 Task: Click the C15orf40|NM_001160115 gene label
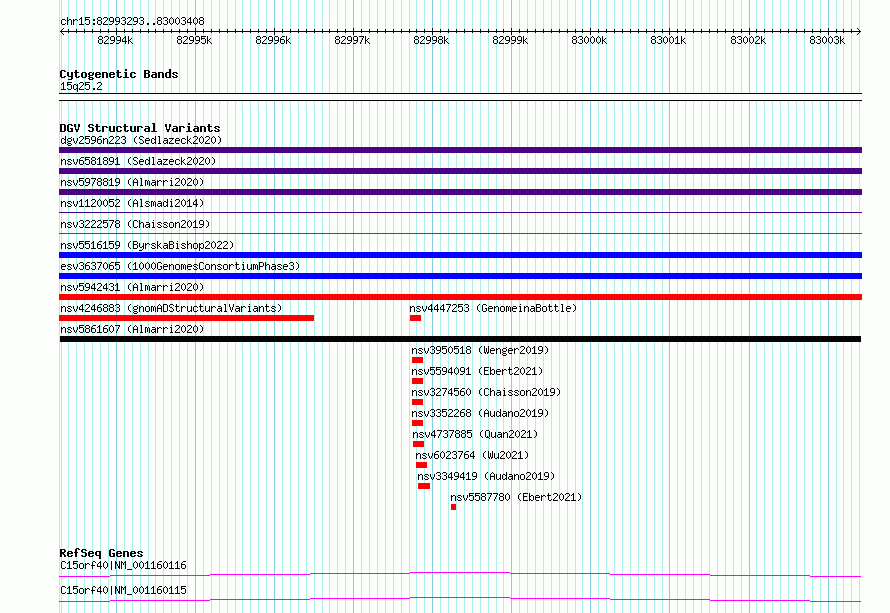point(123,590)
